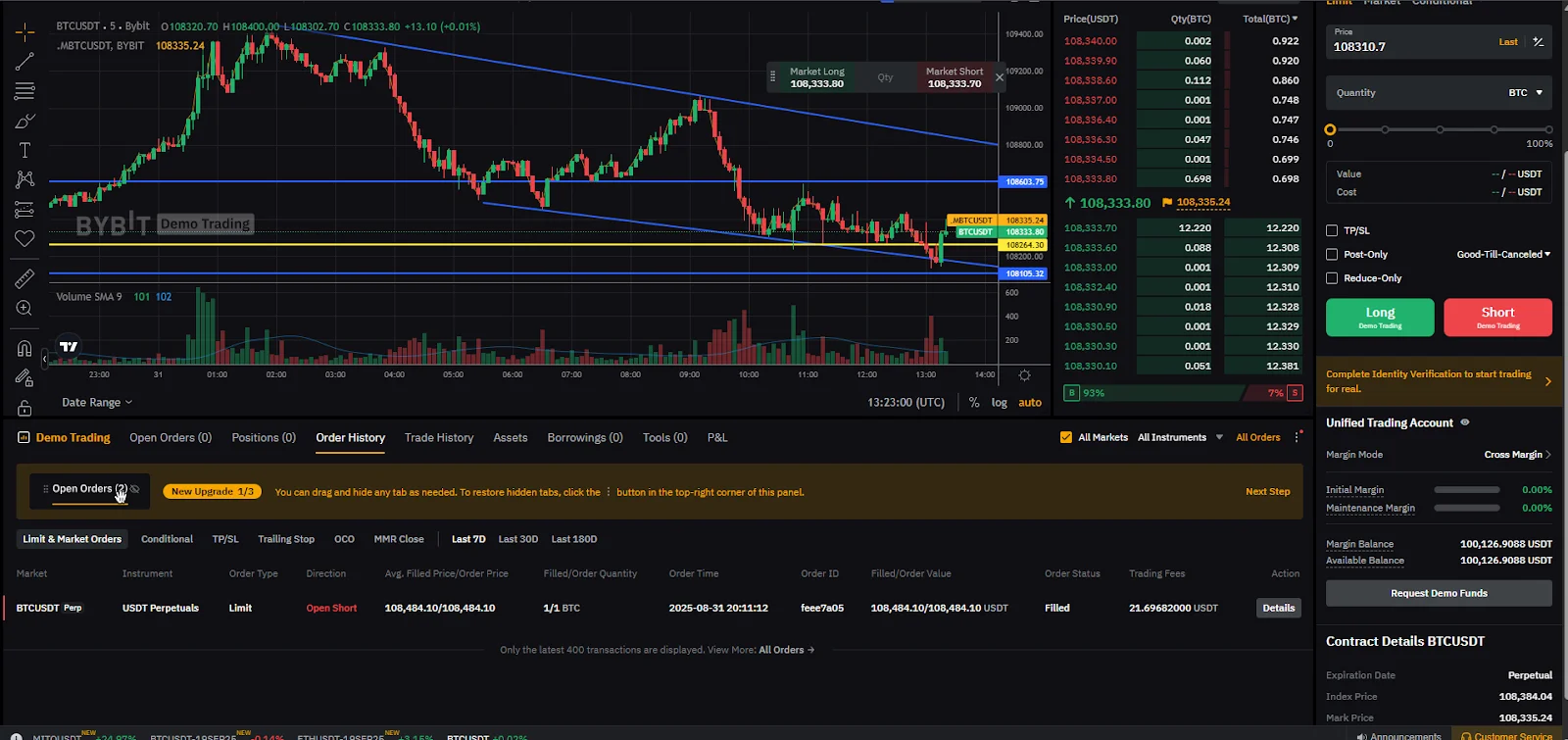Viewport: 1568px width, 740px height.
Task: Click the Qty field in quick order panel
Action: (x=885, y=77)
